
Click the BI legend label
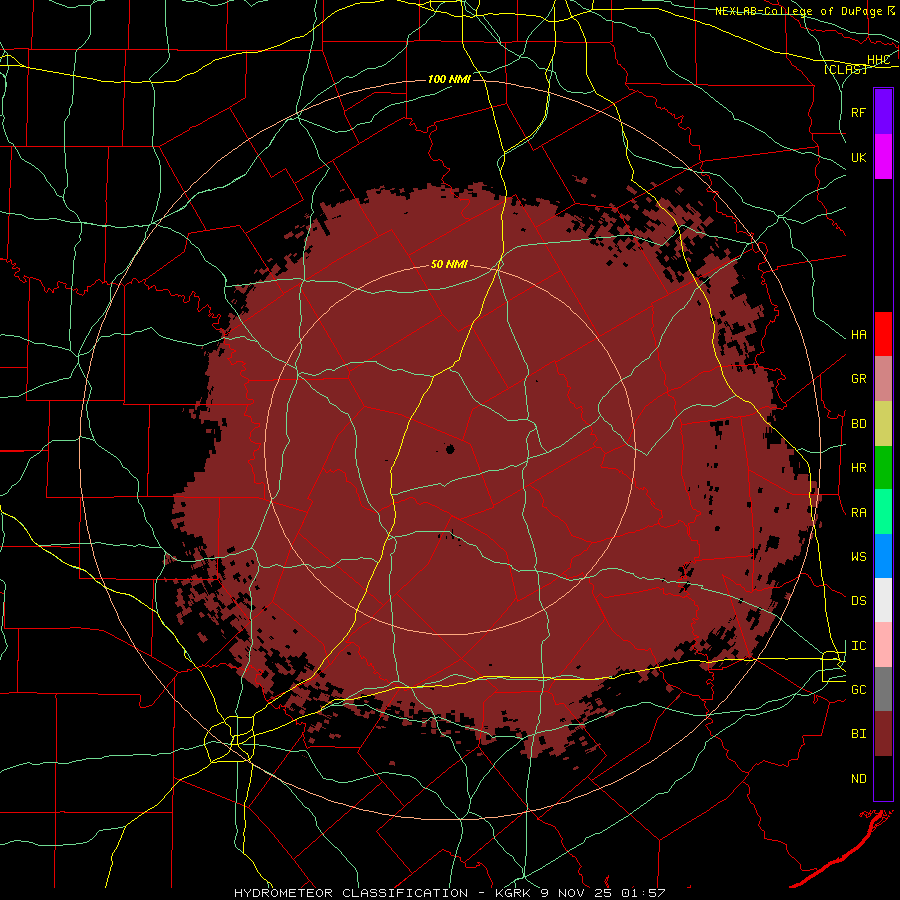tap(859, 734)
